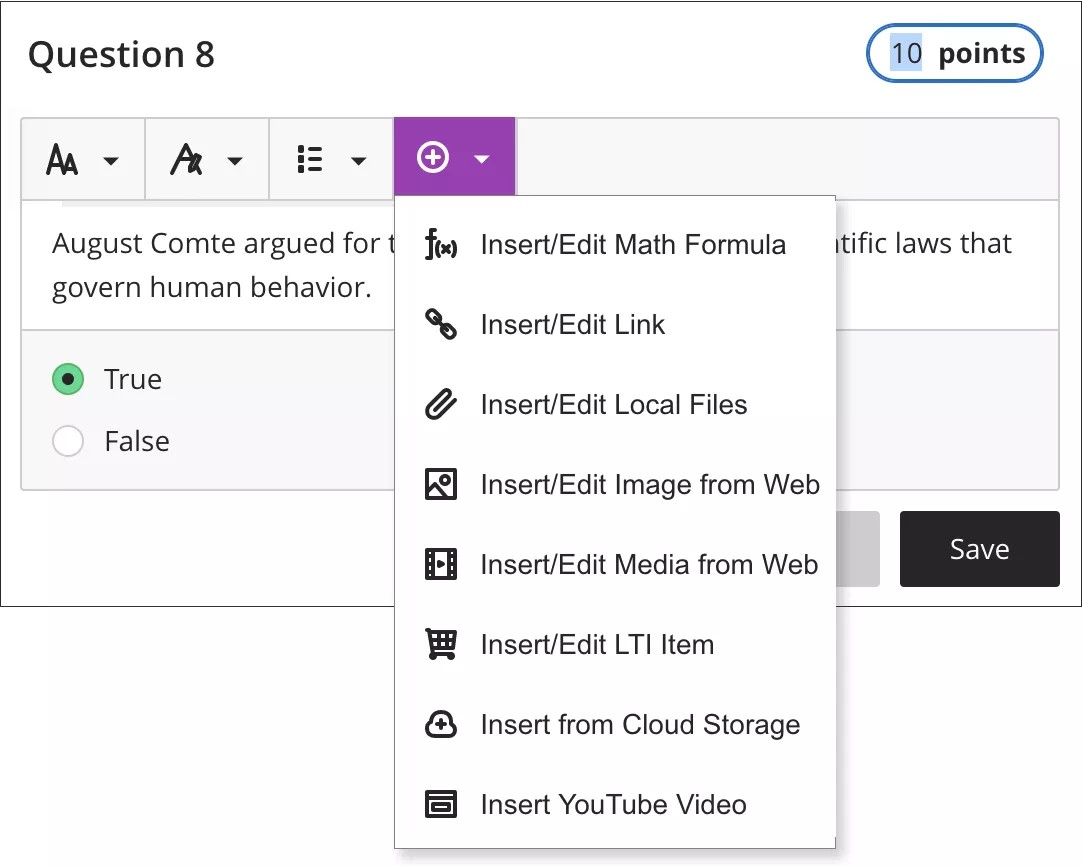Select the False answer option
Viewport: 1082px width, 866px height.
(67, 441)
